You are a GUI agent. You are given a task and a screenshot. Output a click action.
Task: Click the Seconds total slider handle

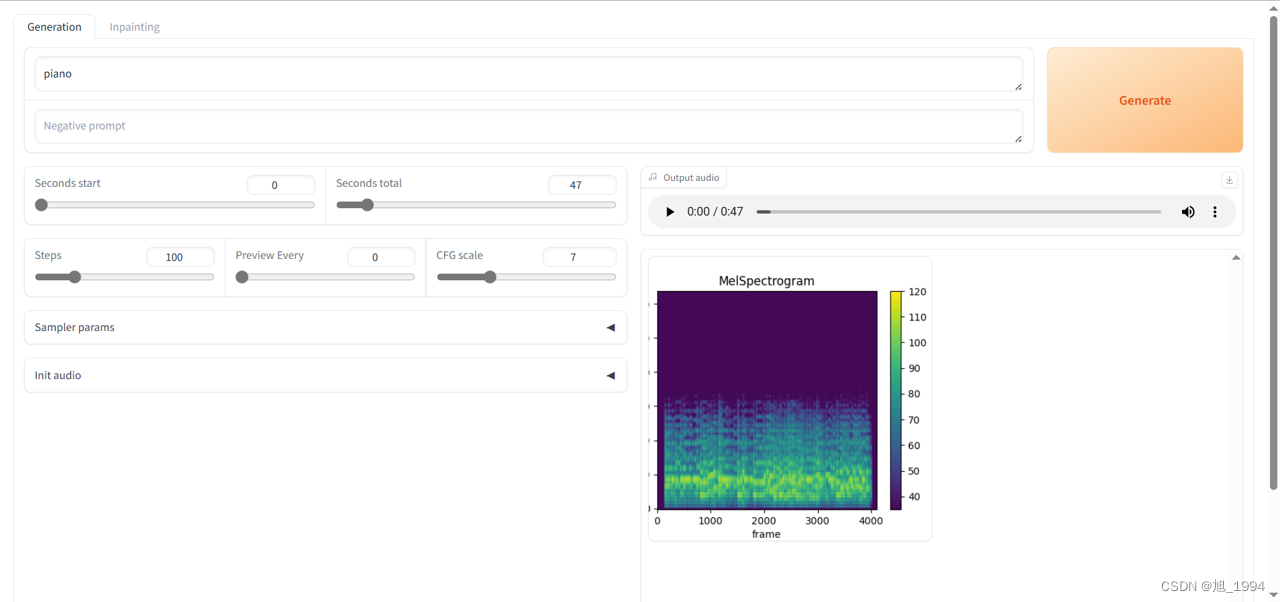click(367, 204)
